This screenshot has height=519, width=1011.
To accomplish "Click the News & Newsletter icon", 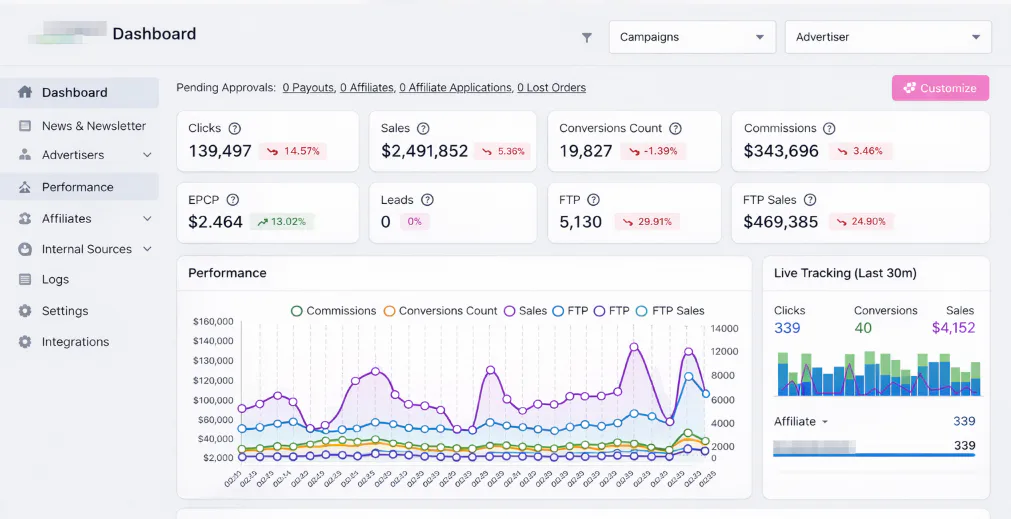I will point(25,126).
